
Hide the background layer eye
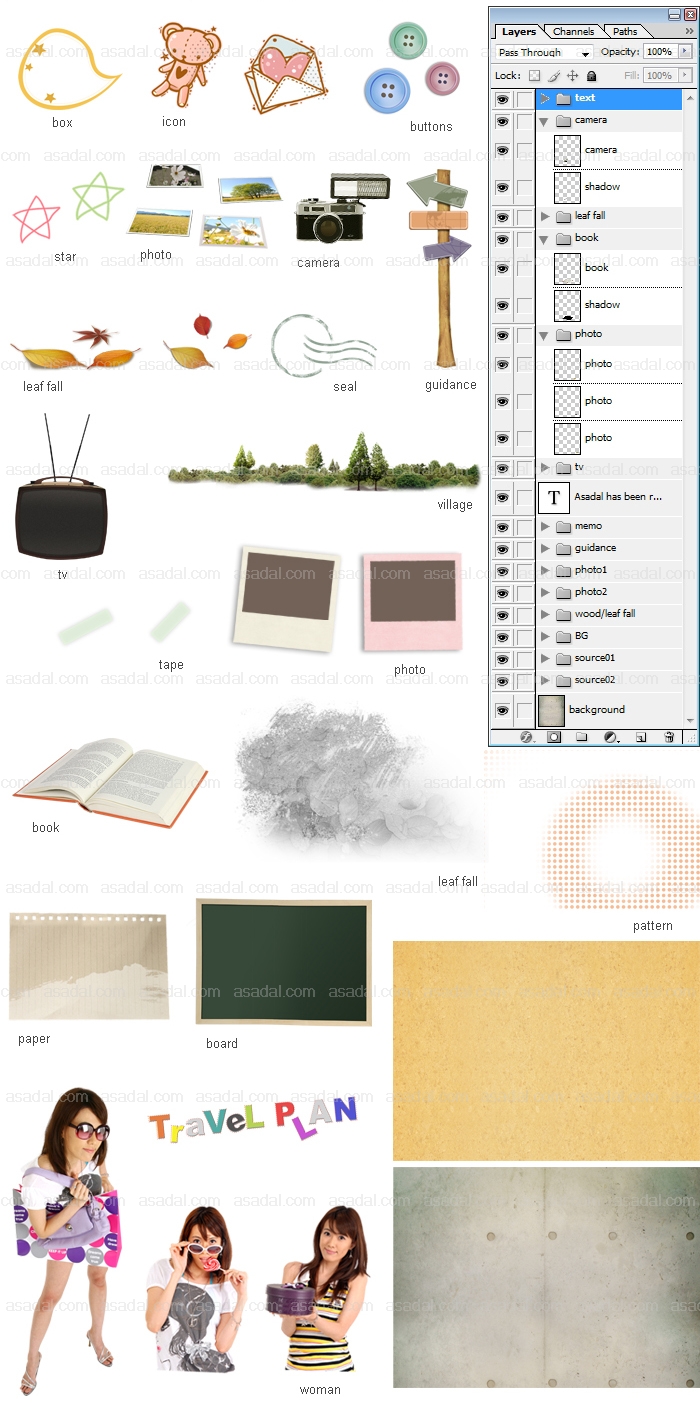(502, 710)
